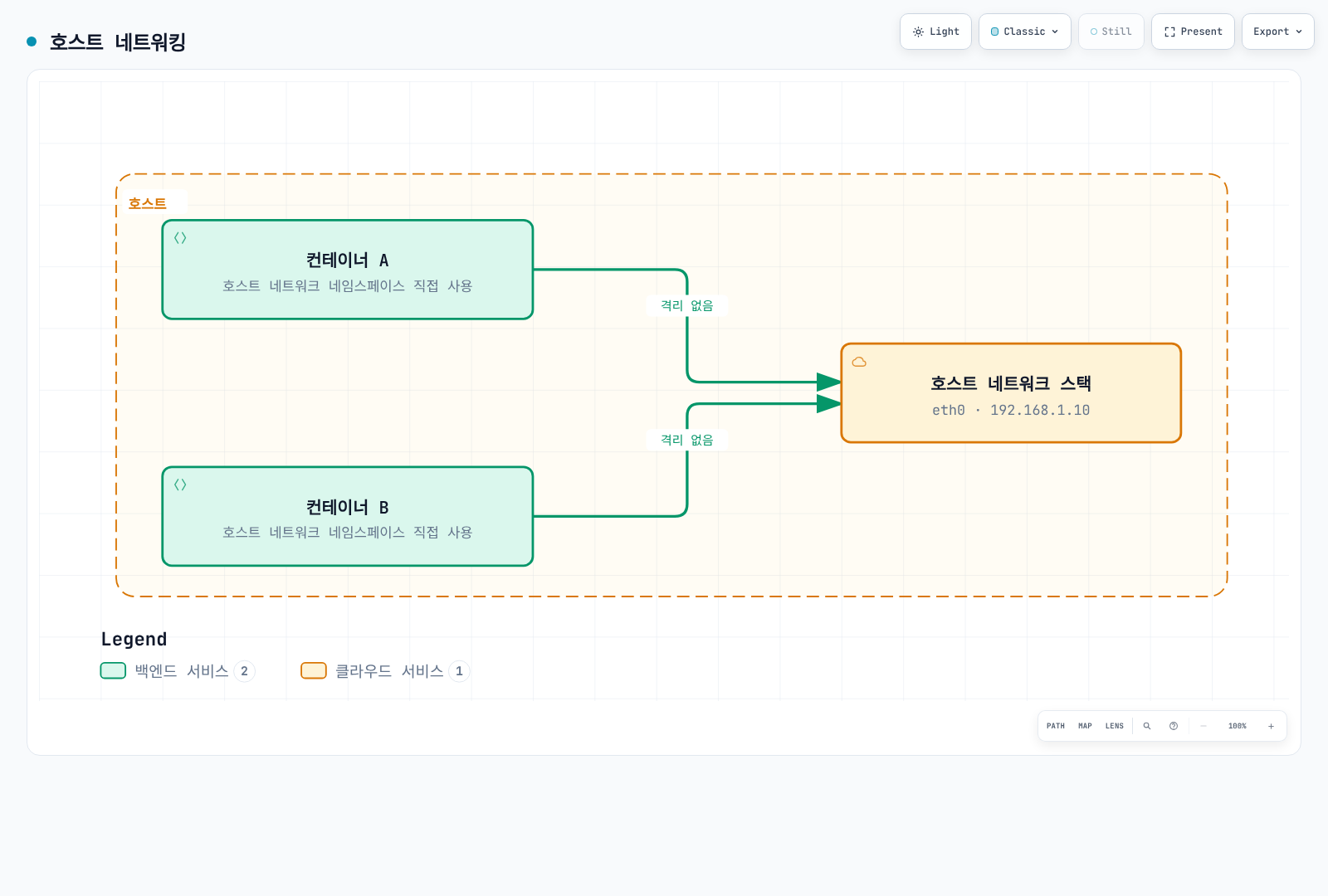
Task: Click the cloud icon in 호스트 네트워크 스택 node
Action: [859, 362]
